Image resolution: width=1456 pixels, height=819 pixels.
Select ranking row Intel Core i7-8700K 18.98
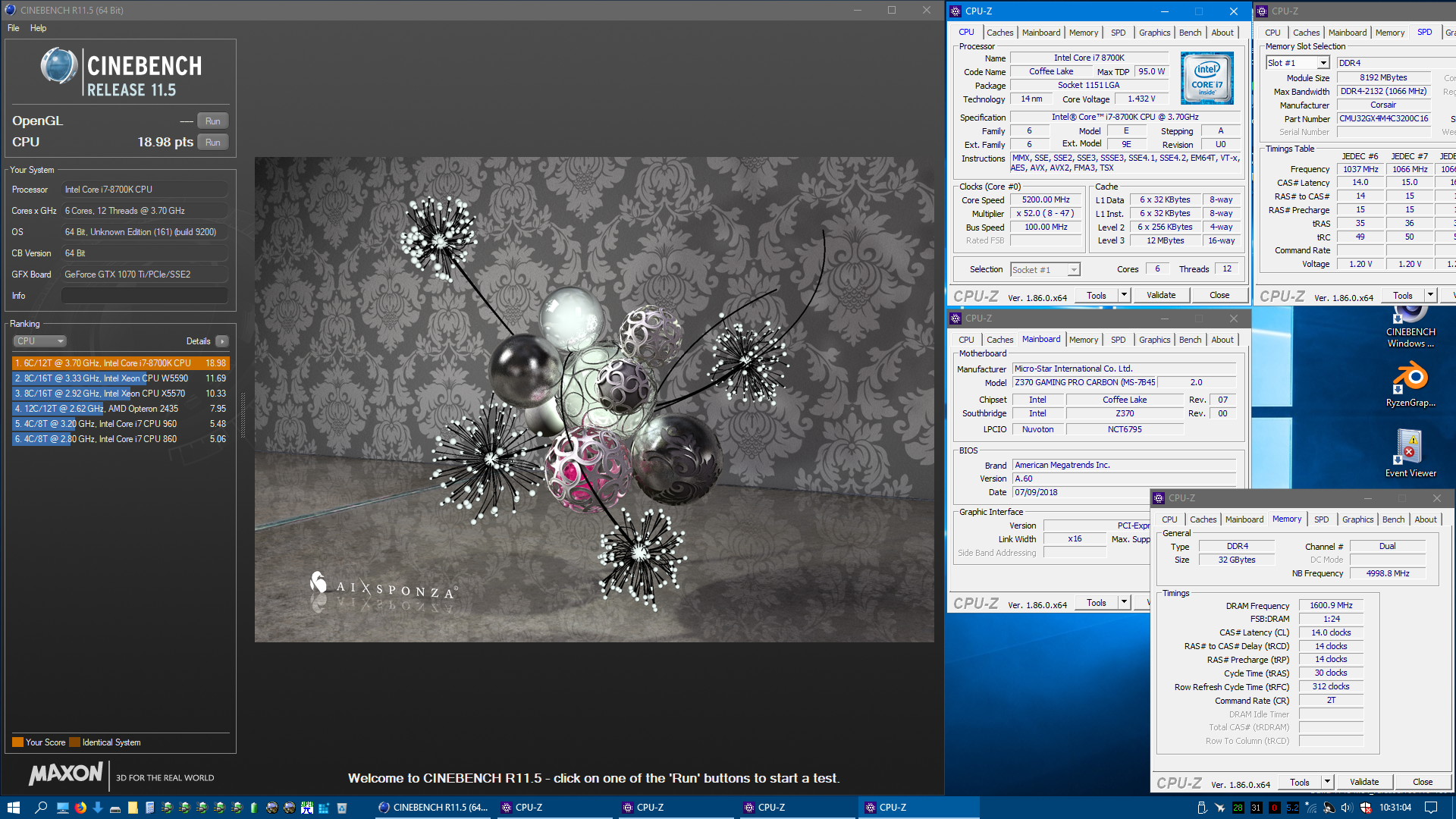click(x=121, y=363)
